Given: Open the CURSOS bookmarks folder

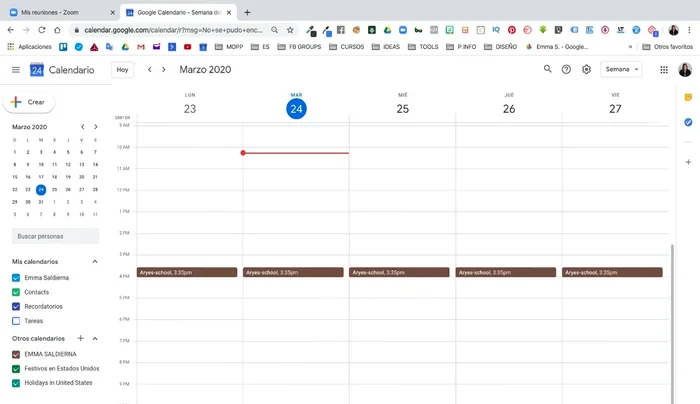Looking at the screenshot, I should tap(347, 46).
